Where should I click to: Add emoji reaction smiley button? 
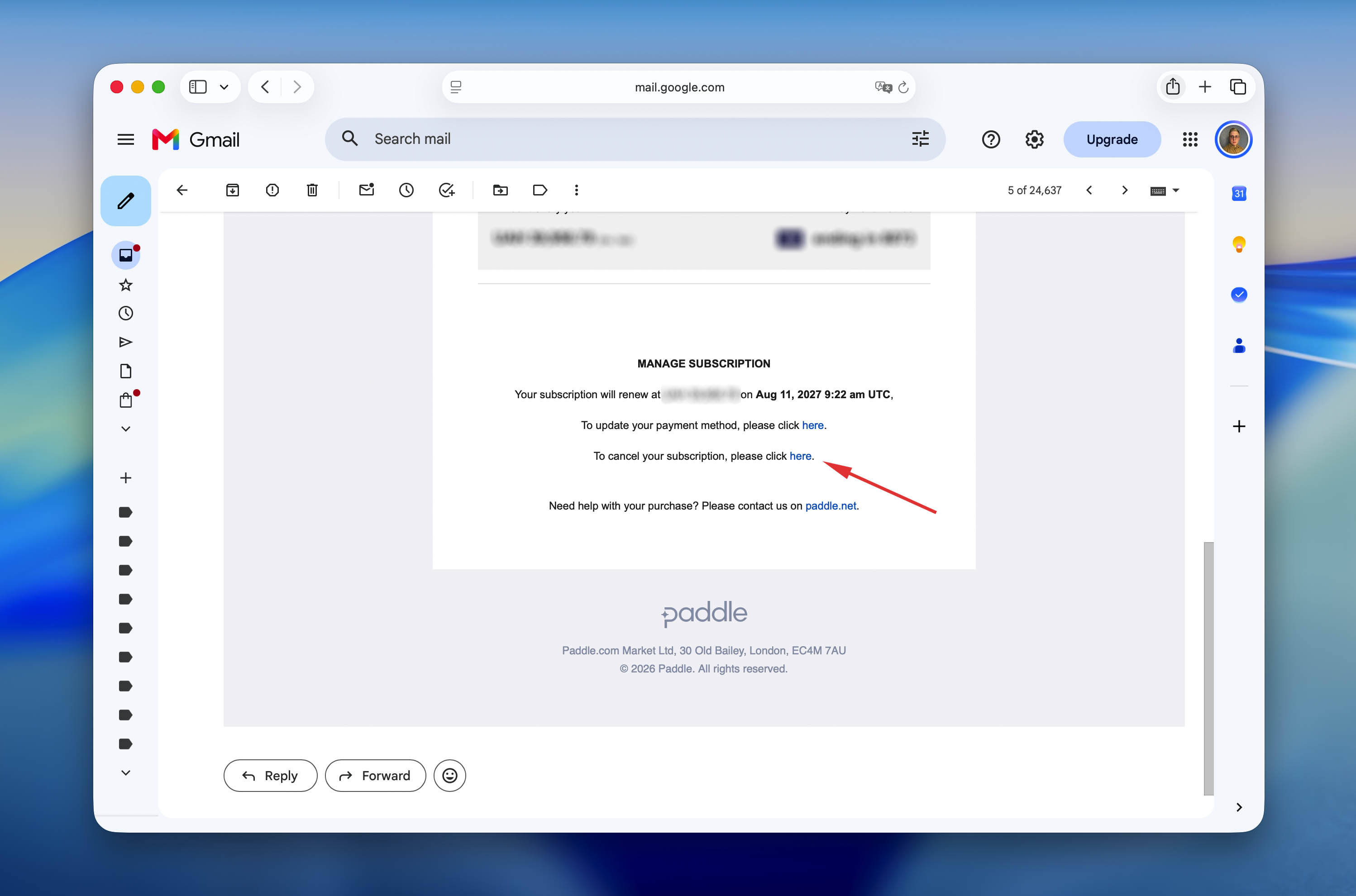[450, 776]
